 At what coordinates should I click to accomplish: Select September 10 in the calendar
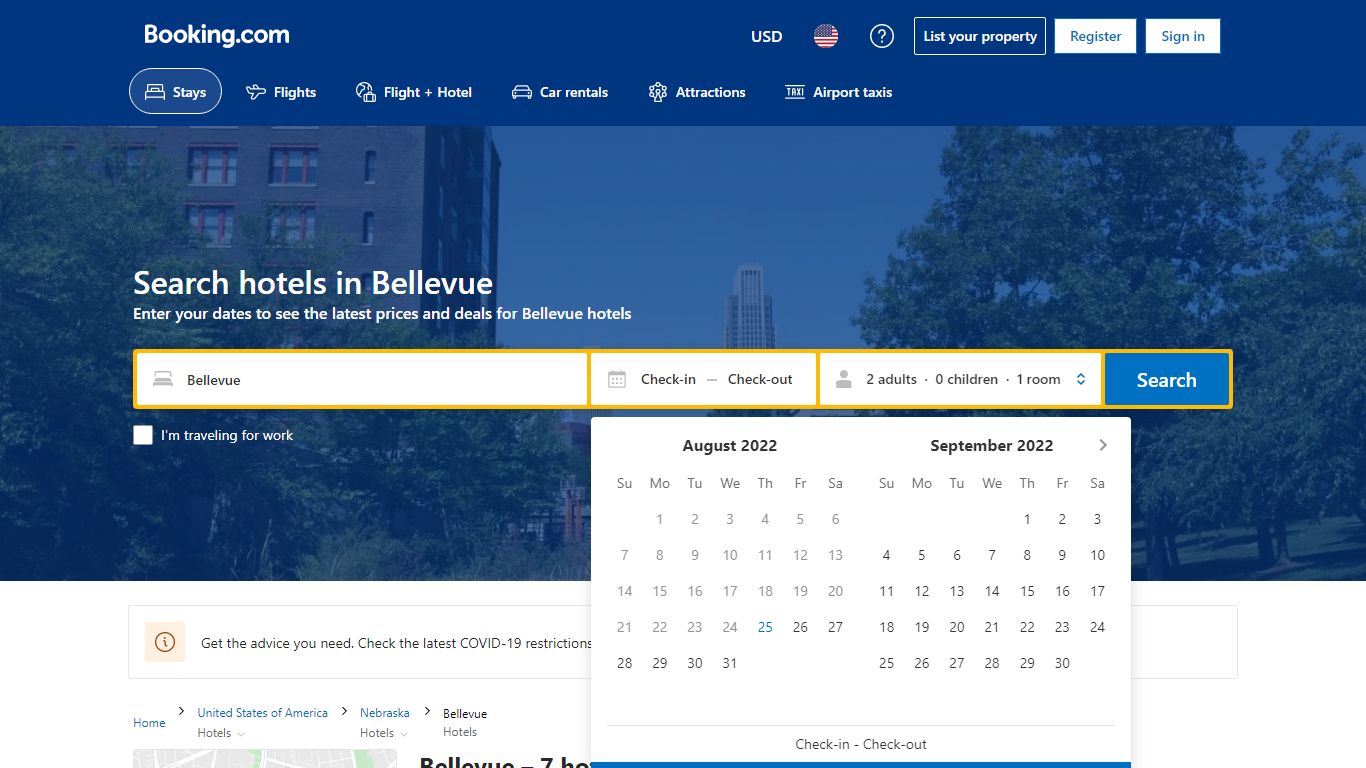click(1097, 555)
